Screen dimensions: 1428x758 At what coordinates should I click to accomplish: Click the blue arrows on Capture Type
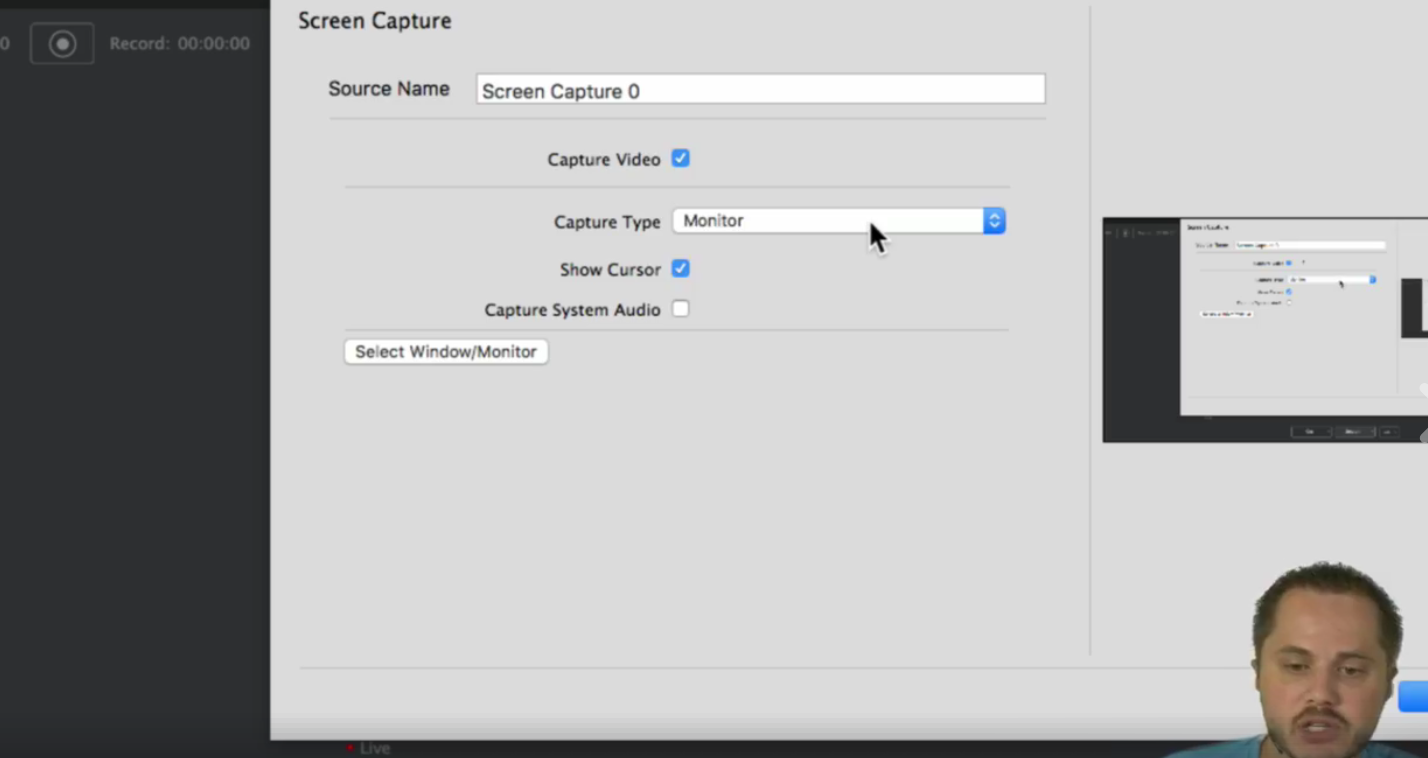pos(994,221)
